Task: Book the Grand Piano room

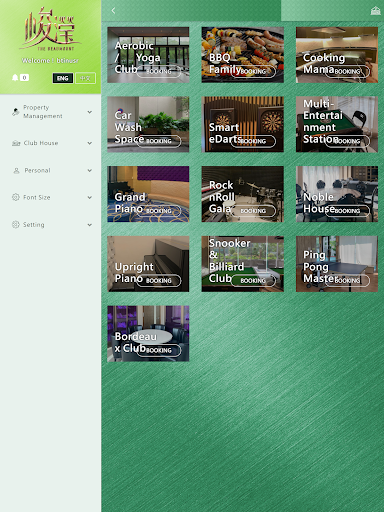Action: (x=159, y=211)
